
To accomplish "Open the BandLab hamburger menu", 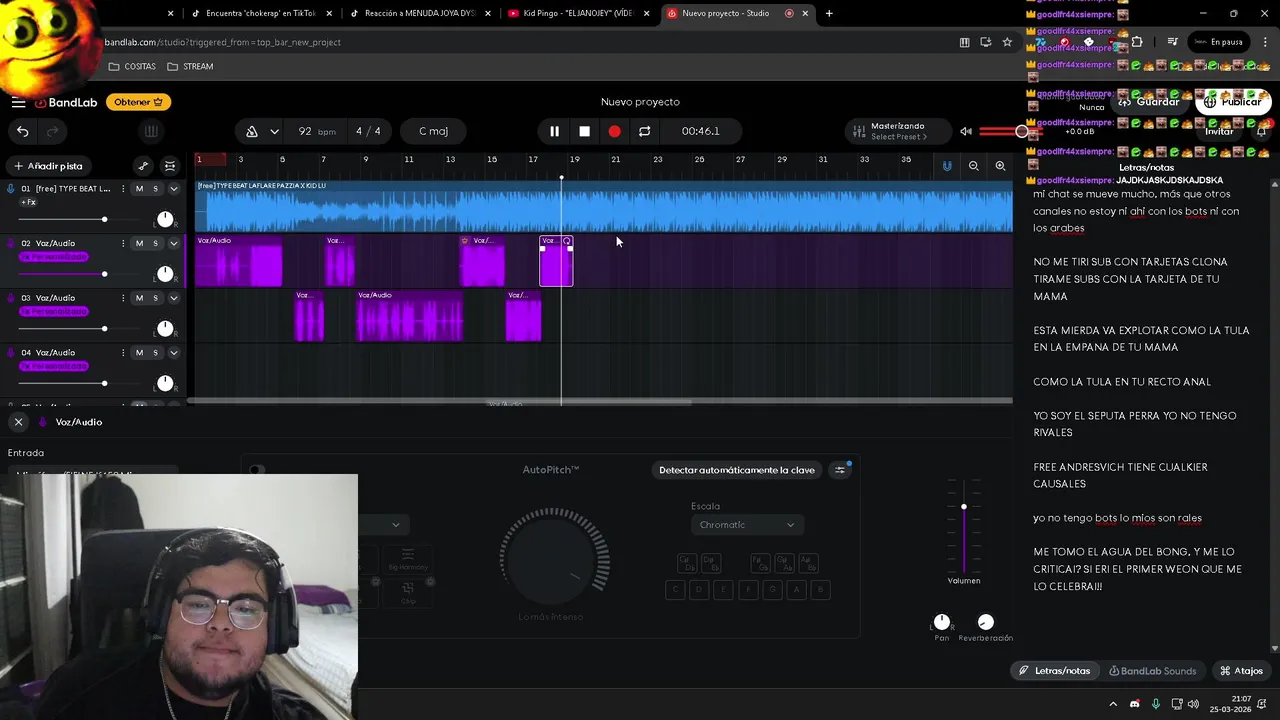I will [18, 102].
